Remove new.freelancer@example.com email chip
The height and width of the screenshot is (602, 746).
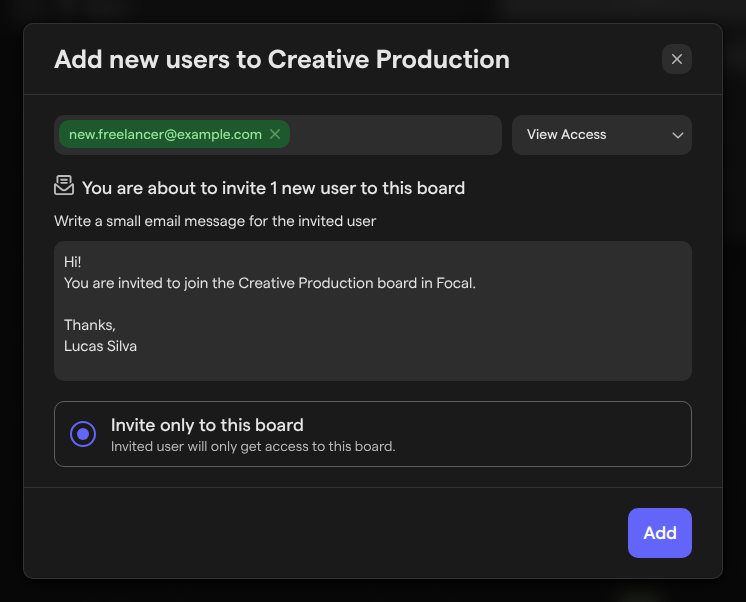[275, 134]
